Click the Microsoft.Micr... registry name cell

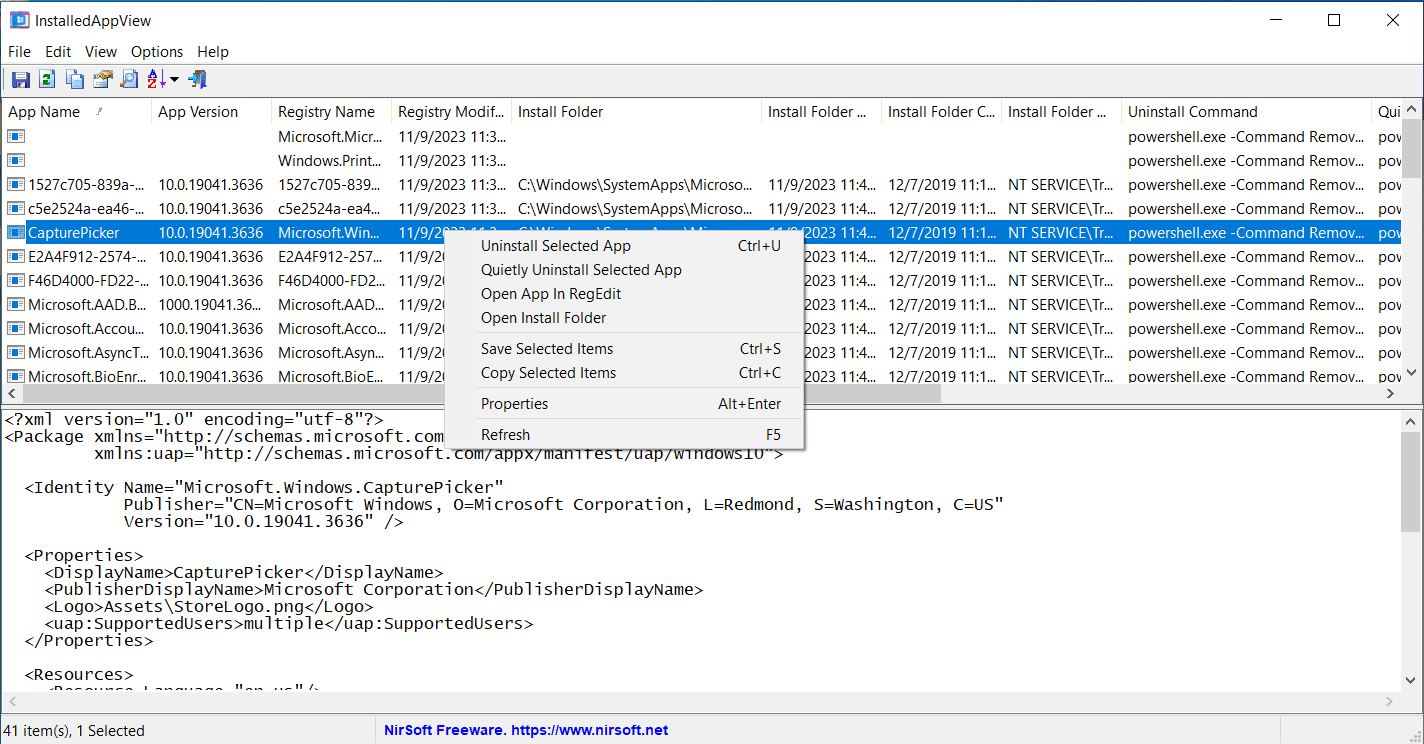tap(329, 137)
